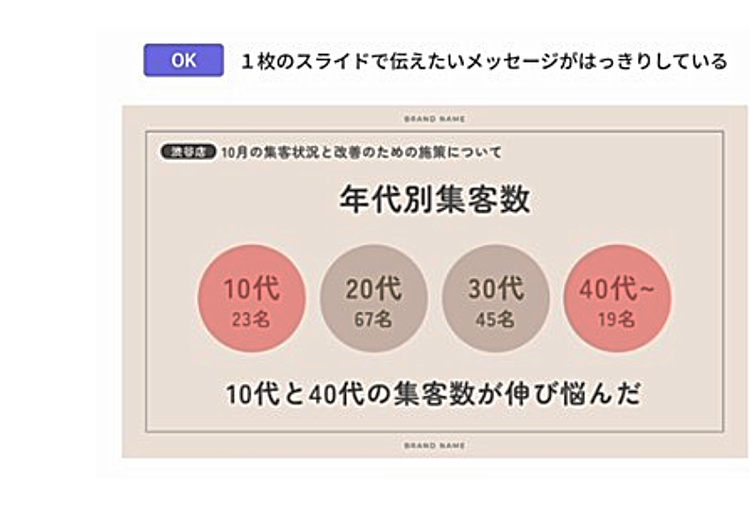This screenshot has width=750, height=513.
Task: Select the subtitle 10月の集客状況と改善のための施策について
Action: (x=362, y=153)
